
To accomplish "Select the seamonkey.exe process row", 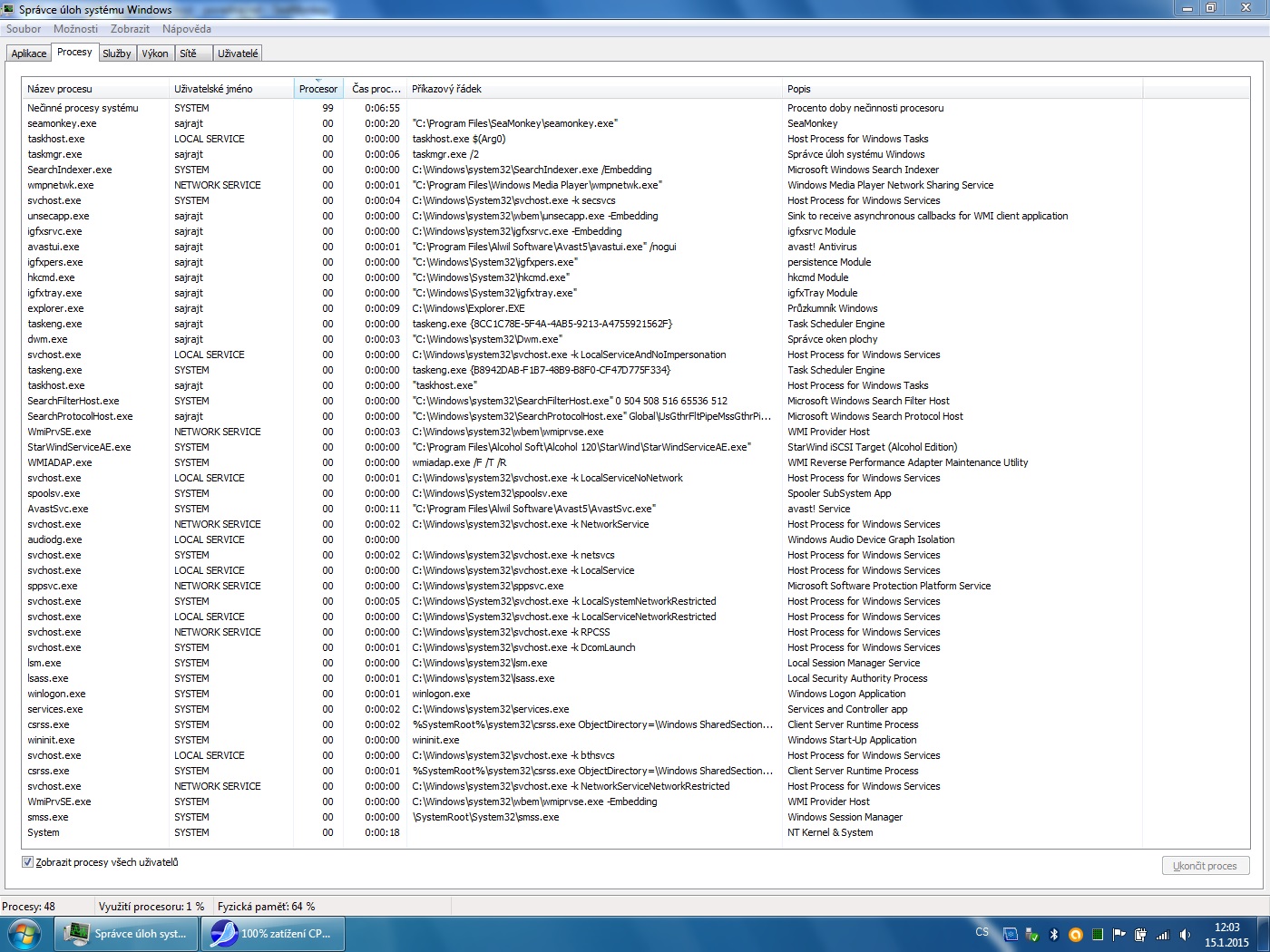I will point(635,123).
